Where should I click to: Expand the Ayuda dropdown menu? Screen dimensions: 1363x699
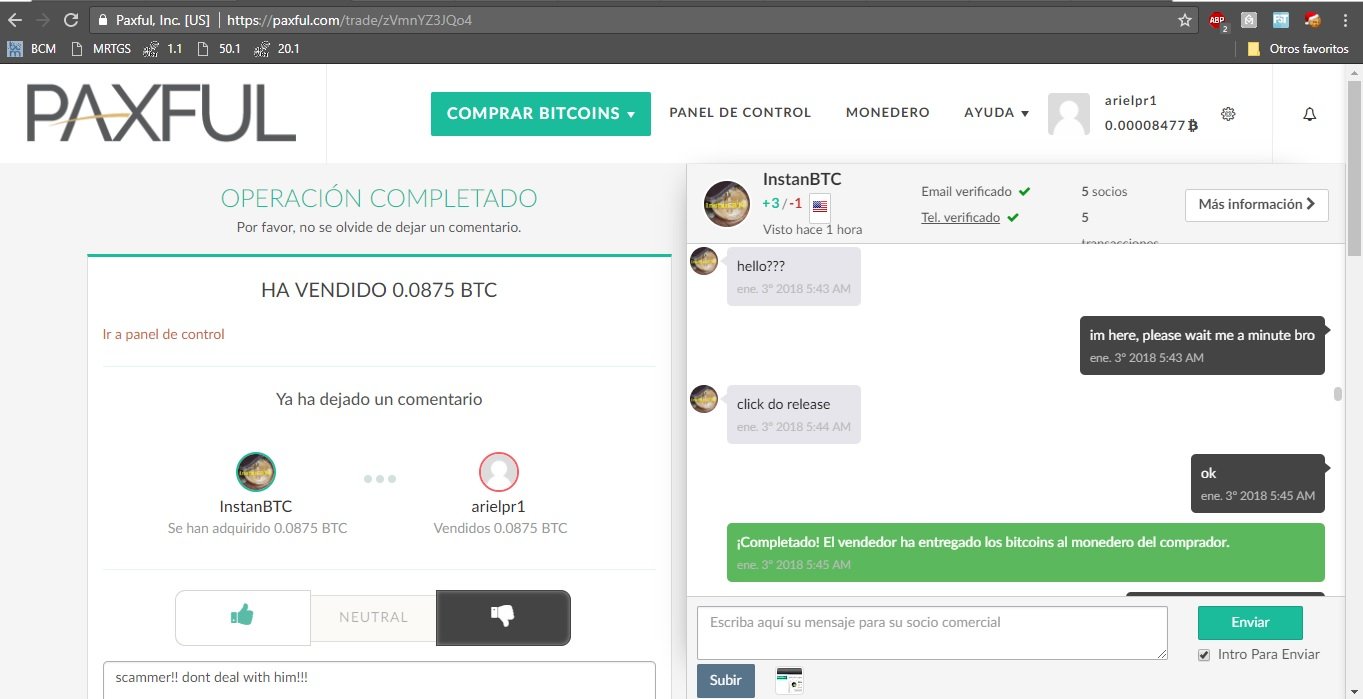(x=996, y=113)
